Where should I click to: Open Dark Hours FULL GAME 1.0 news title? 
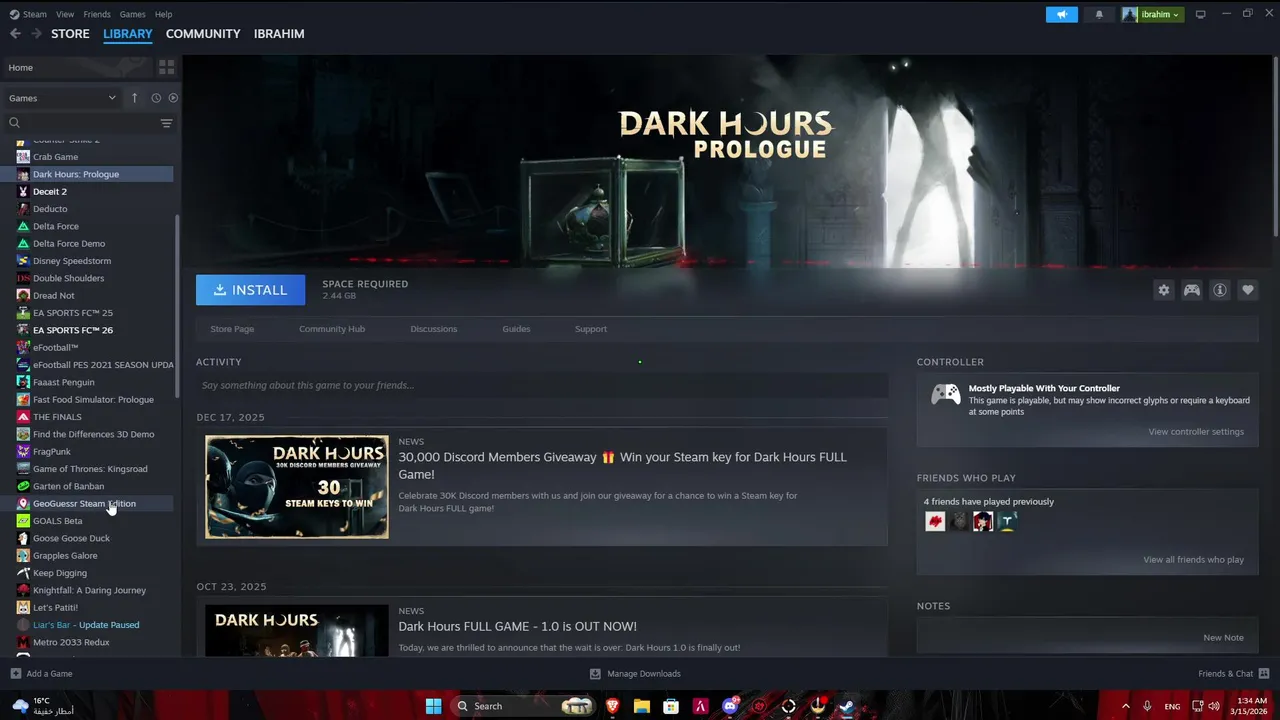pos(517,627)
